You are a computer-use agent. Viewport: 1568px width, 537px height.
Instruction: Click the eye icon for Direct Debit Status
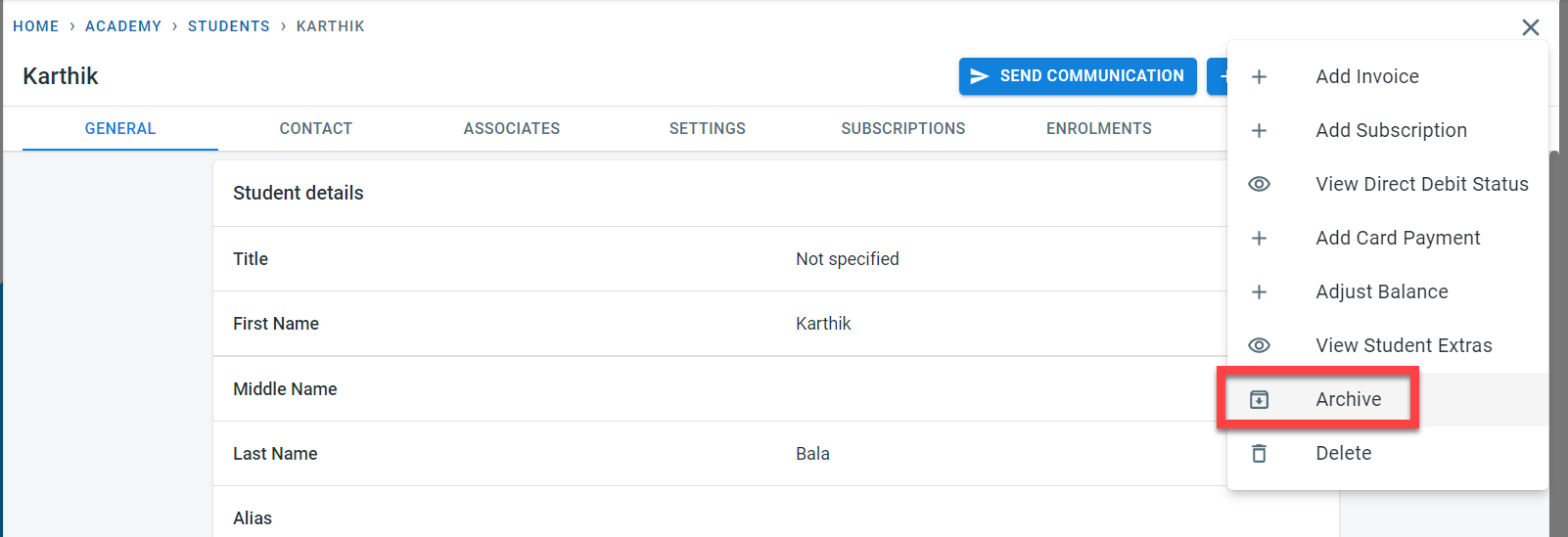pyautogui.click(x=1259, y=184)
